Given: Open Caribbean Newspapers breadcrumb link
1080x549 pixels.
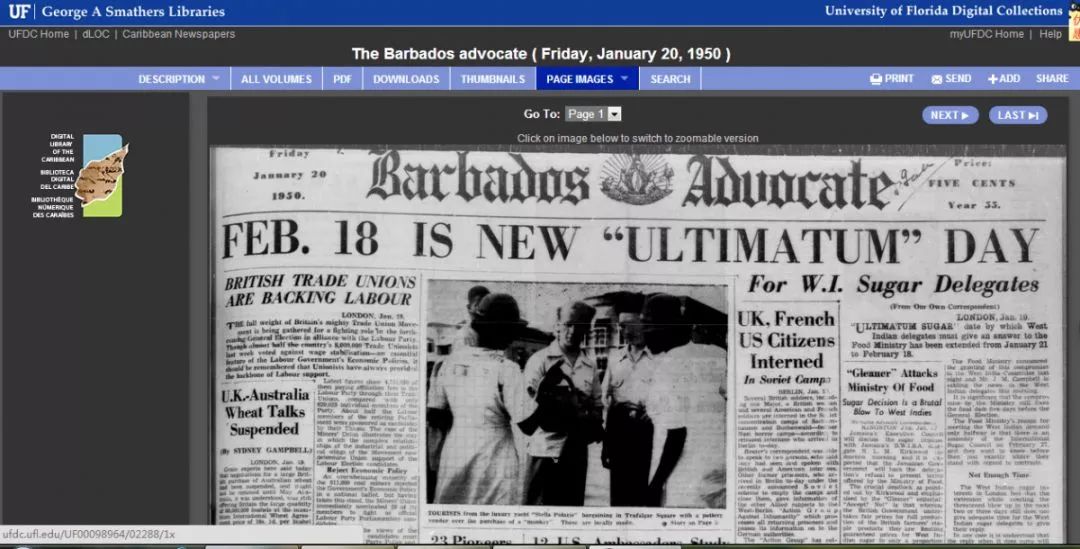Looking at the screenshot, I should [178, 34].
